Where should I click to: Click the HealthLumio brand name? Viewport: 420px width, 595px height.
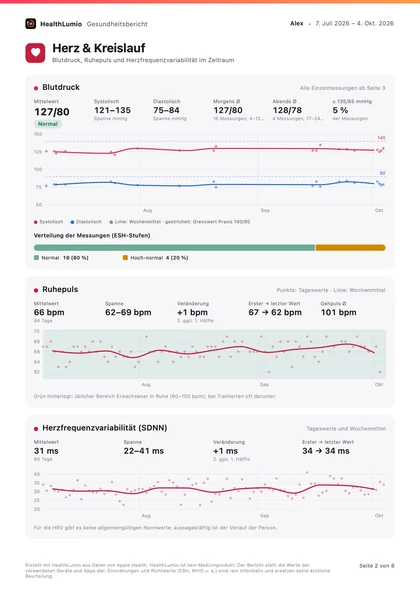(x=61, y=24)
